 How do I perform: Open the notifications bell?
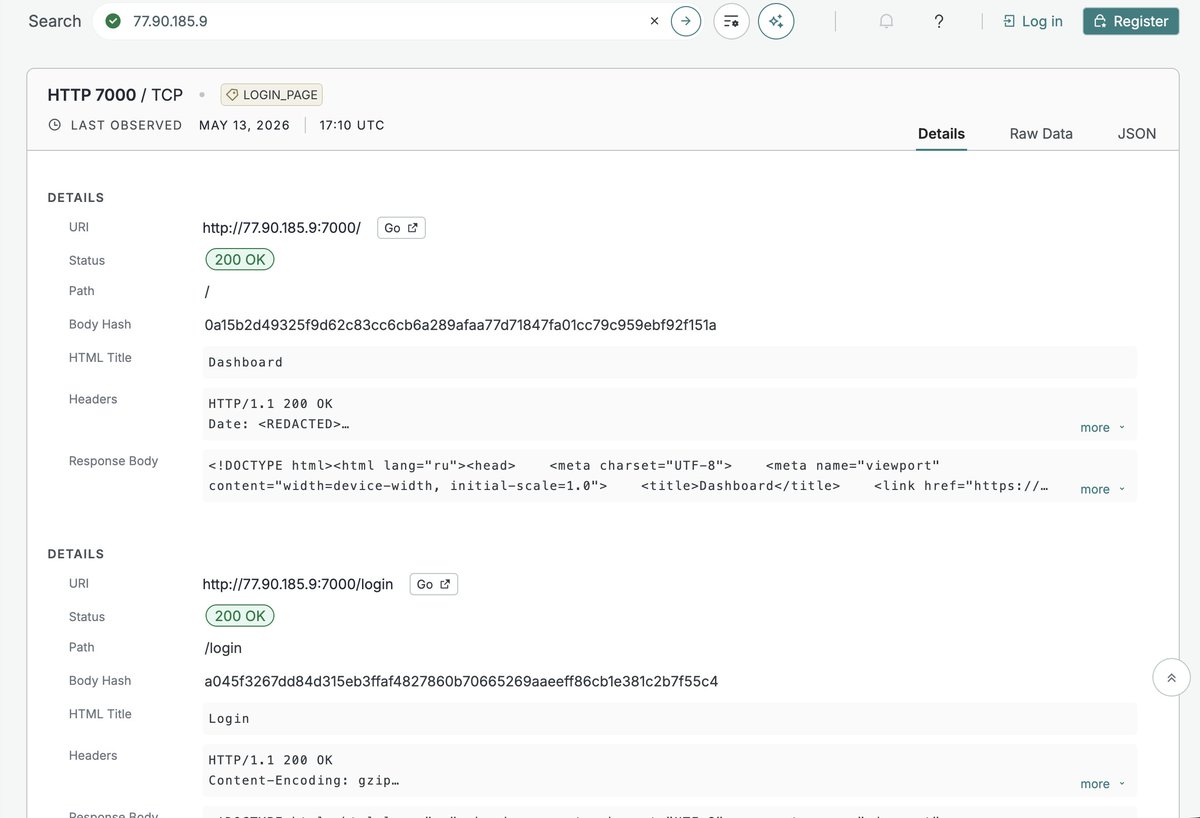pos(886,21)
